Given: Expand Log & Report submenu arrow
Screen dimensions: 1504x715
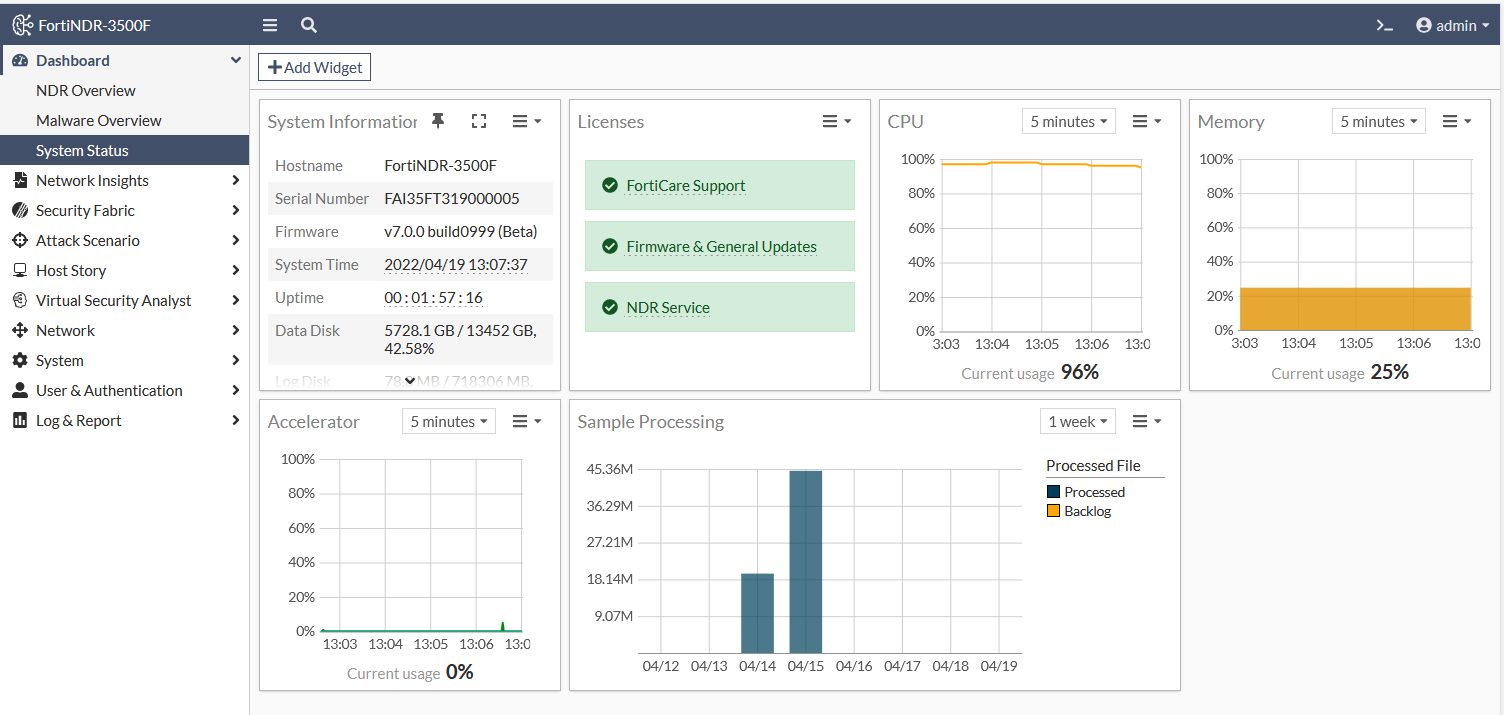Looking at the screenshot, I should 236,421.
